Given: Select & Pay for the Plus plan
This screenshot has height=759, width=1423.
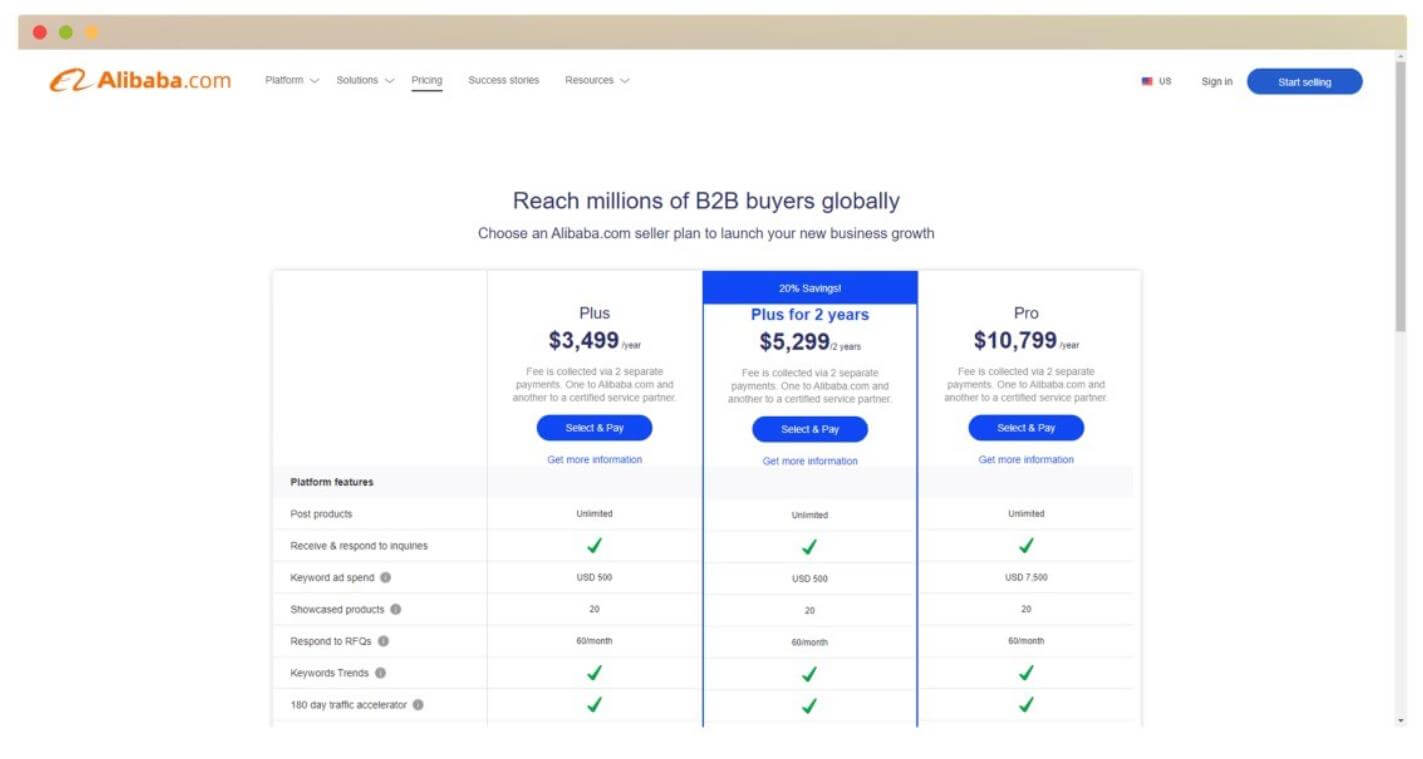Looking at the screenshot, I should (594, 428).
